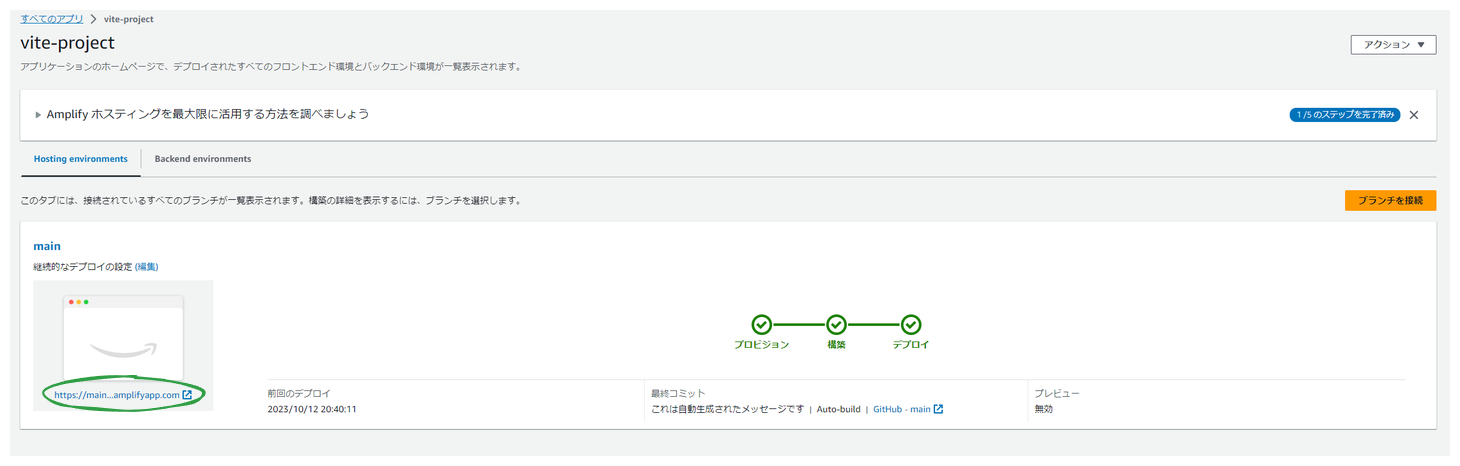Click the ブランチを接続 button

(x=1390, y=200)
